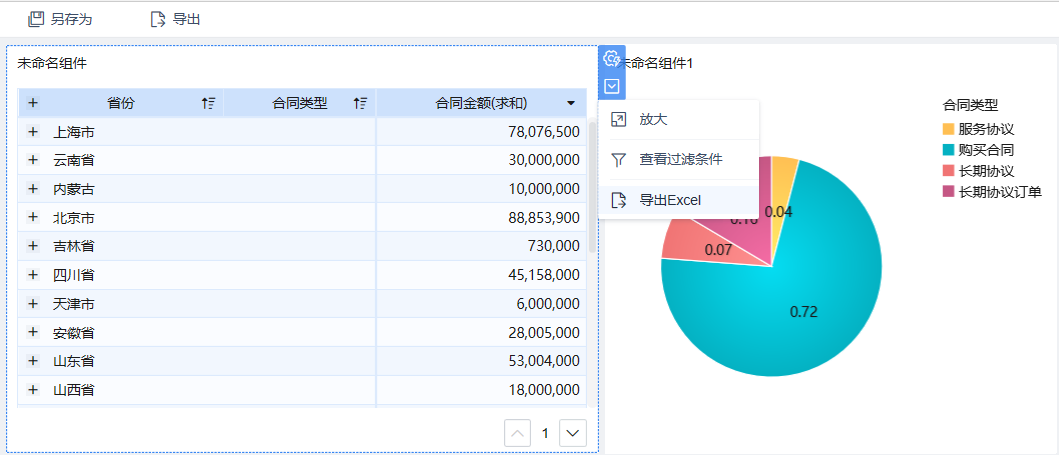Expand all rows via header plus icon

click(x=32, y=103)
